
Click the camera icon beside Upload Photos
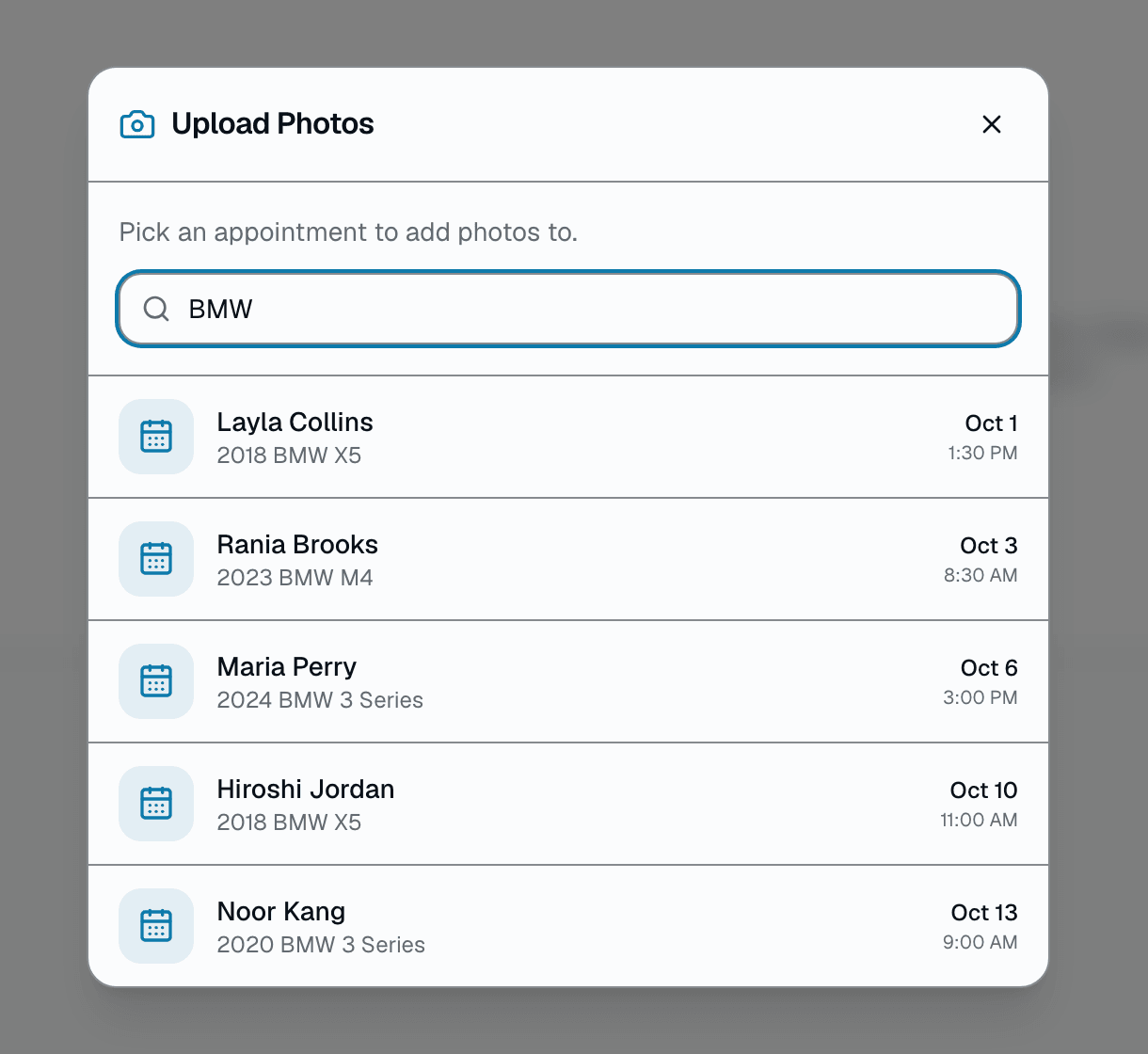point(137,124)
